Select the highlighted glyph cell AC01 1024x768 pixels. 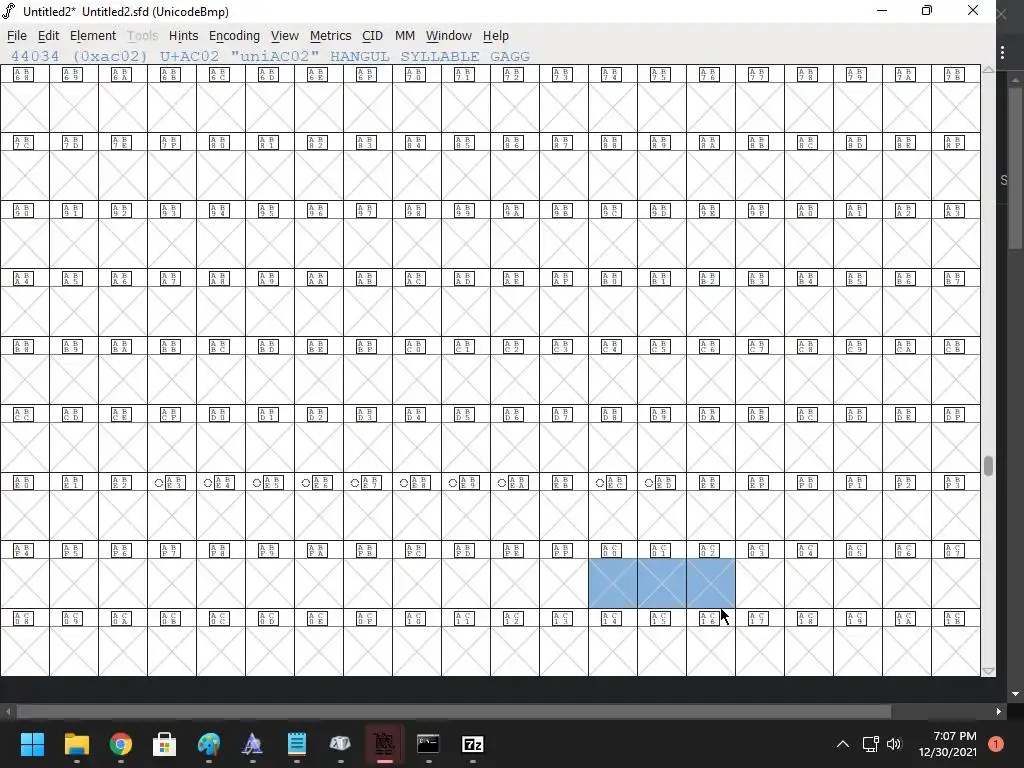[662, 583]
